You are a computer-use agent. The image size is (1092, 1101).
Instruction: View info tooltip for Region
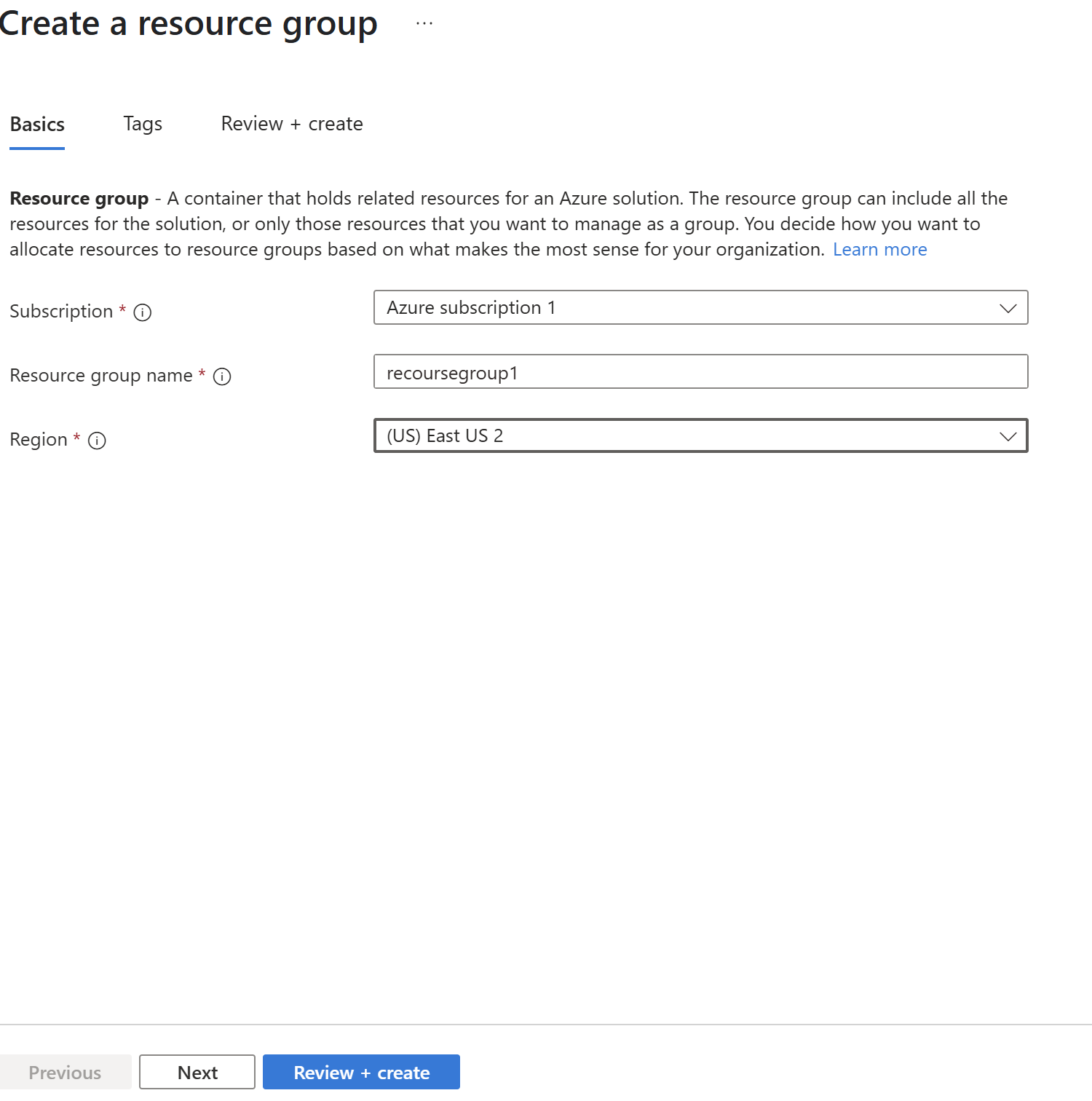(97, 441)
